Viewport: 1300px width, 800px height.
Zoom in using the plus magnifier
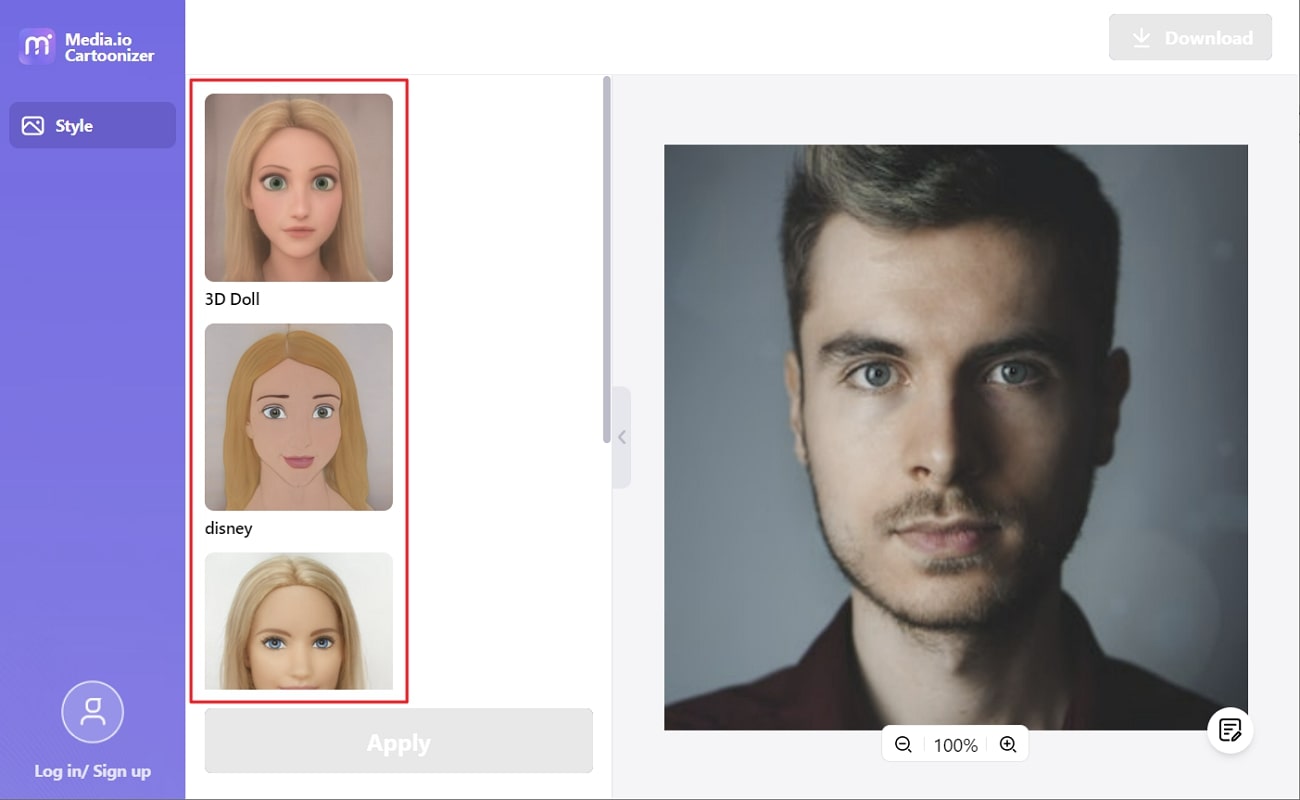pyautogui.click(x=1008, y=745)
